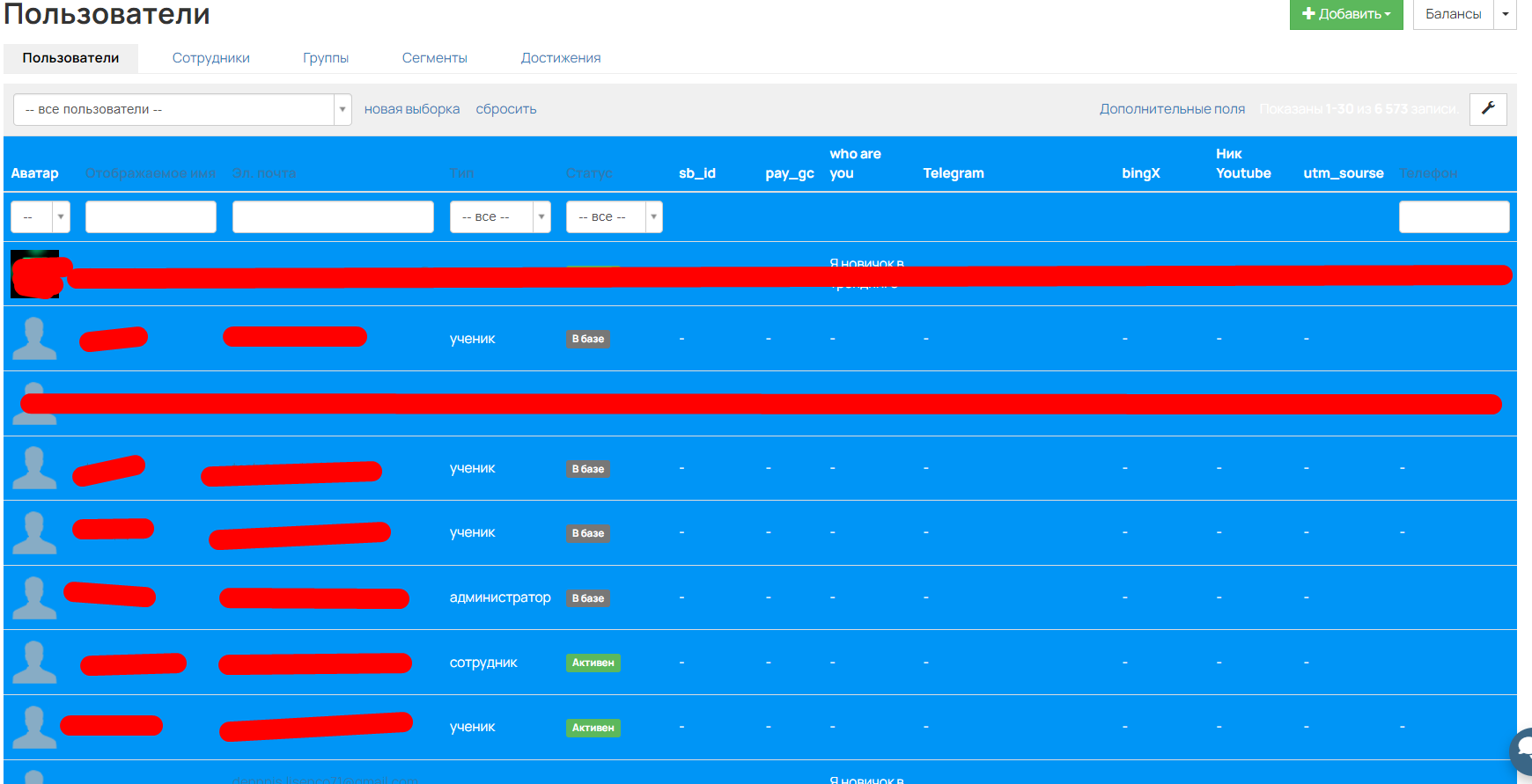Click the В базе badge for администратор

coord(588,598)
